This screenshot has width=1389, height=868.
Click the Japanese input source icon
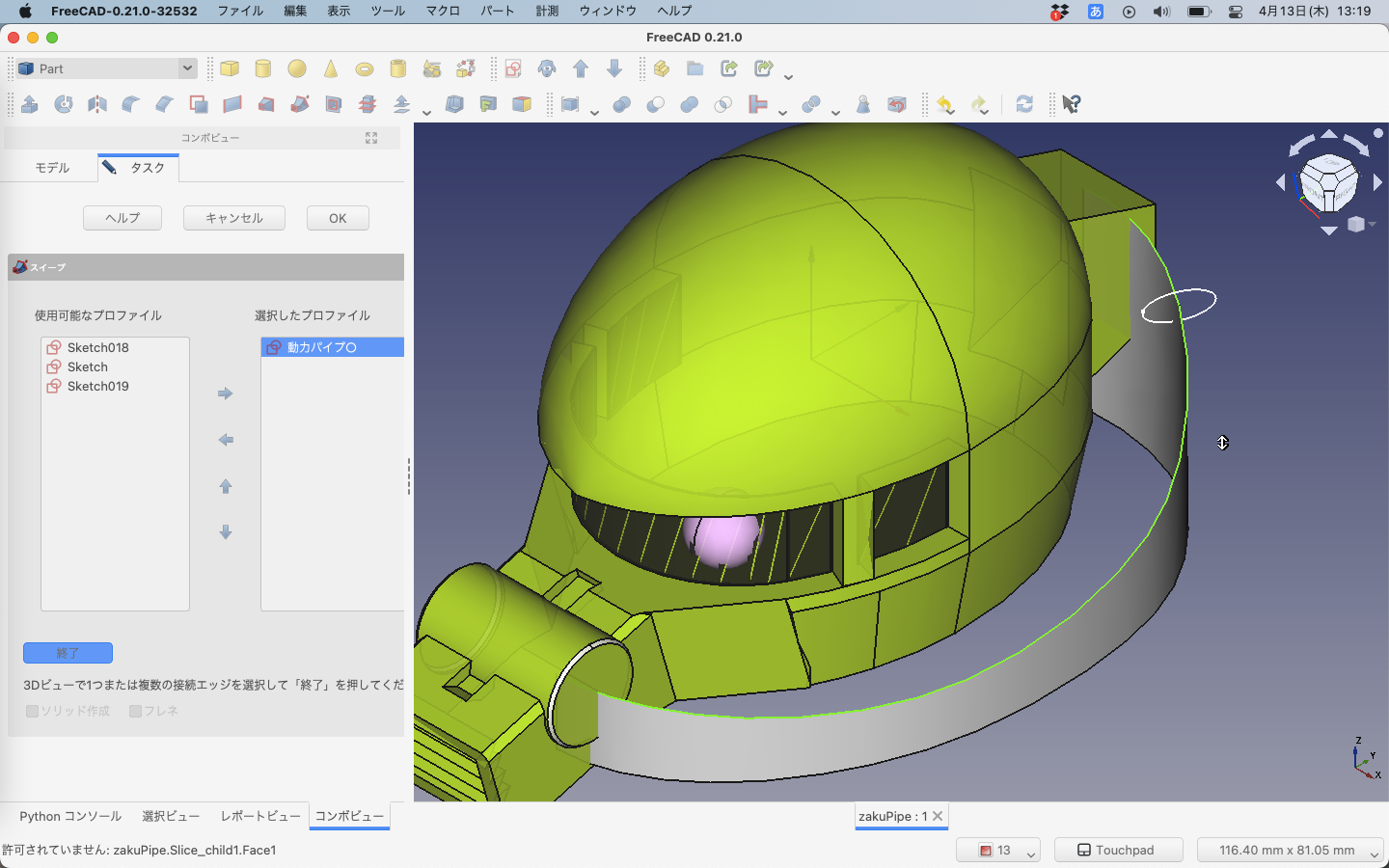(1096, 11)
